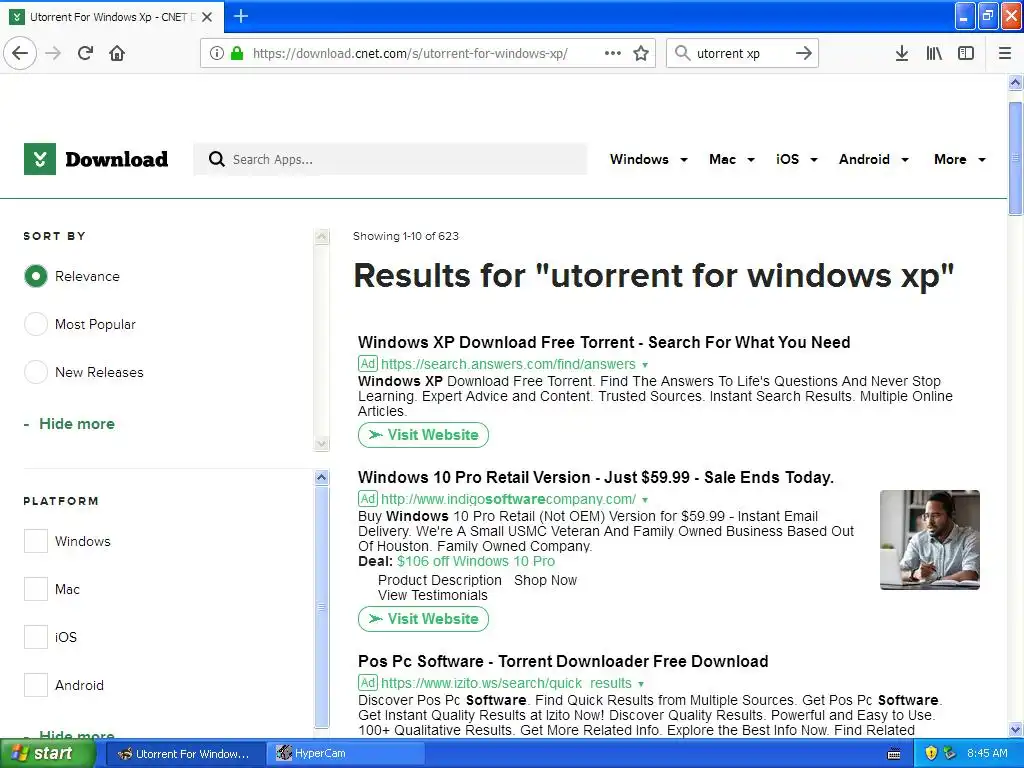The image size is (1024, 768).
Task: Open the Windows XP Download Free Torrent title
Action: pos(604,342)
